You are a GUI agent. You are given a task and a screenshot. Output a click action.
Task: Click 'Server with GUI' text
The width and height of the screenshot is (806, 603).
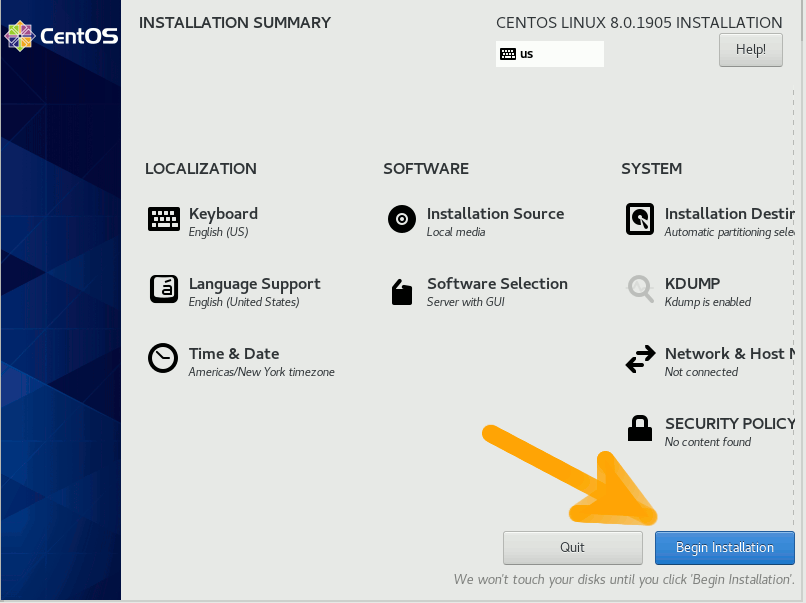coord(466,302)
